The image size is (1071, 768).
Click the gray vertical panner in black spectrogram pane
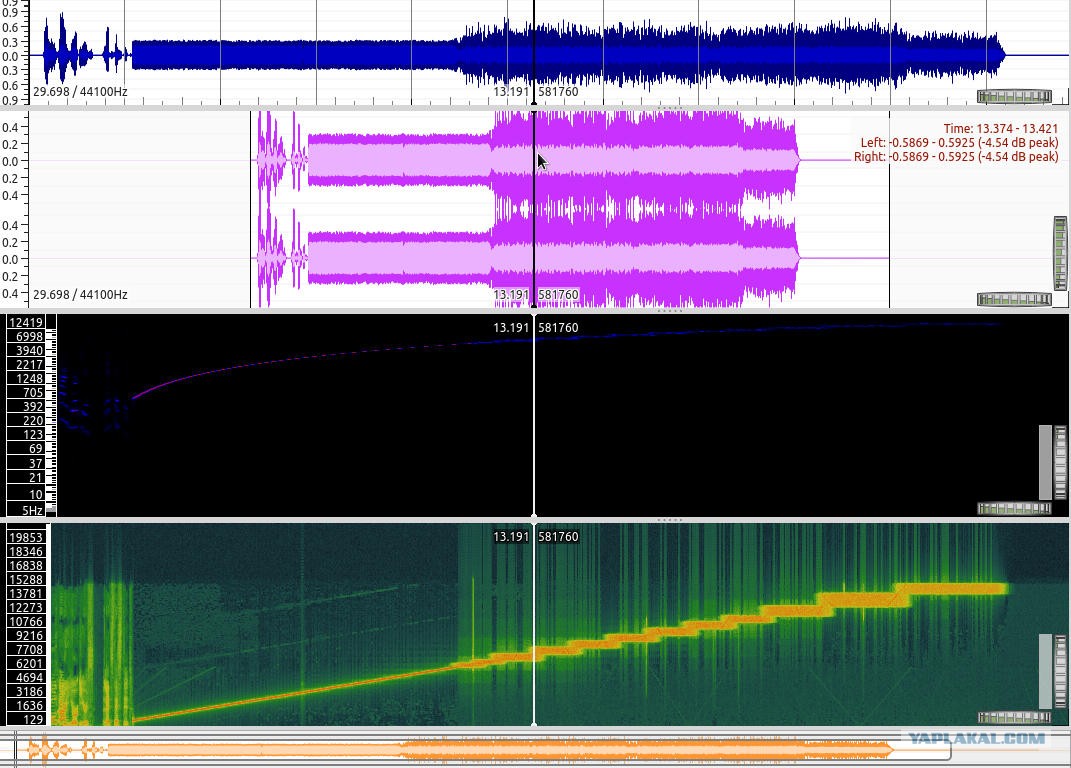coord(1045,463)
